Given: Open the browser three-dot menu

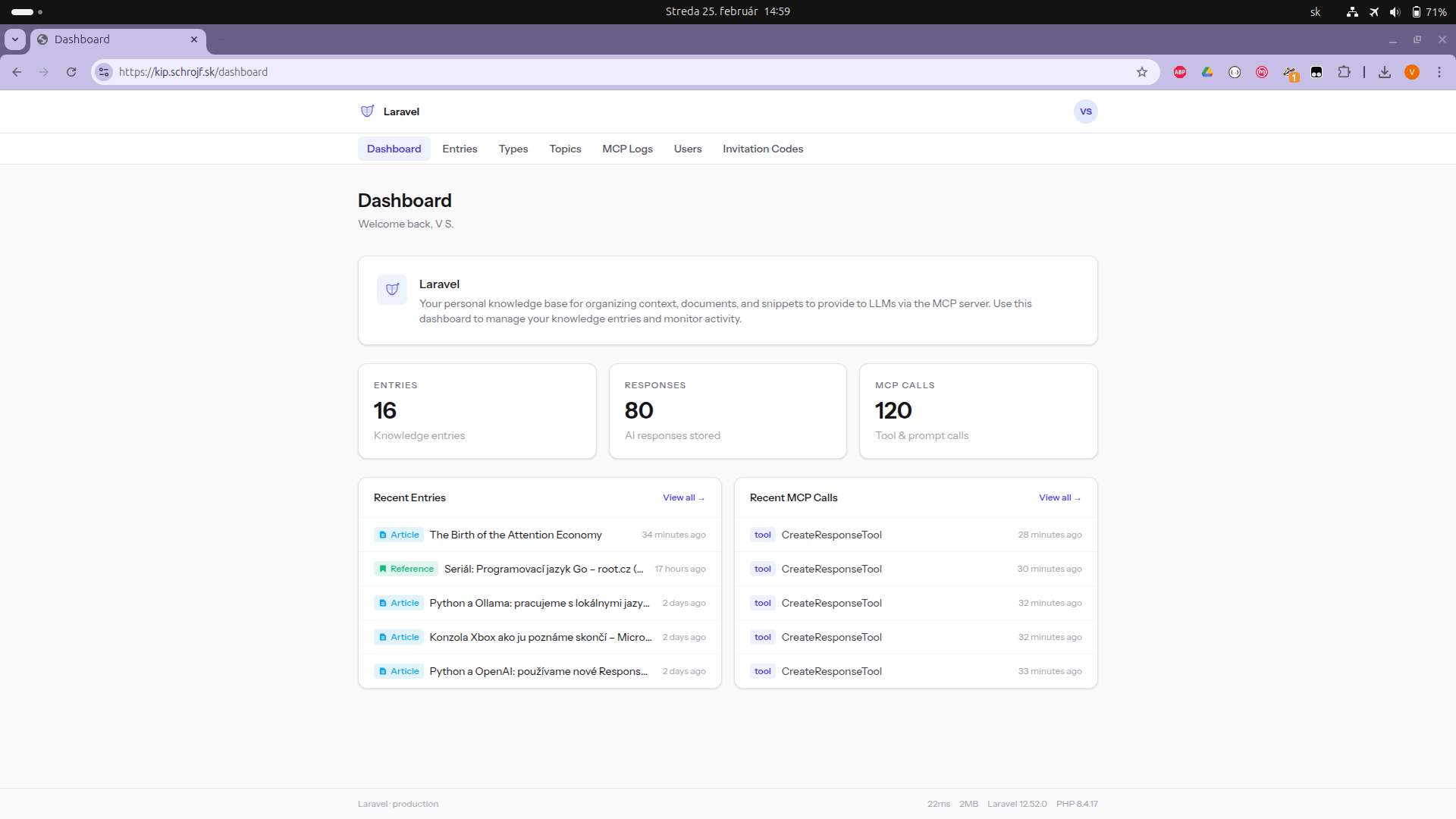Looking at the screenshot, I should [1439, 72].
